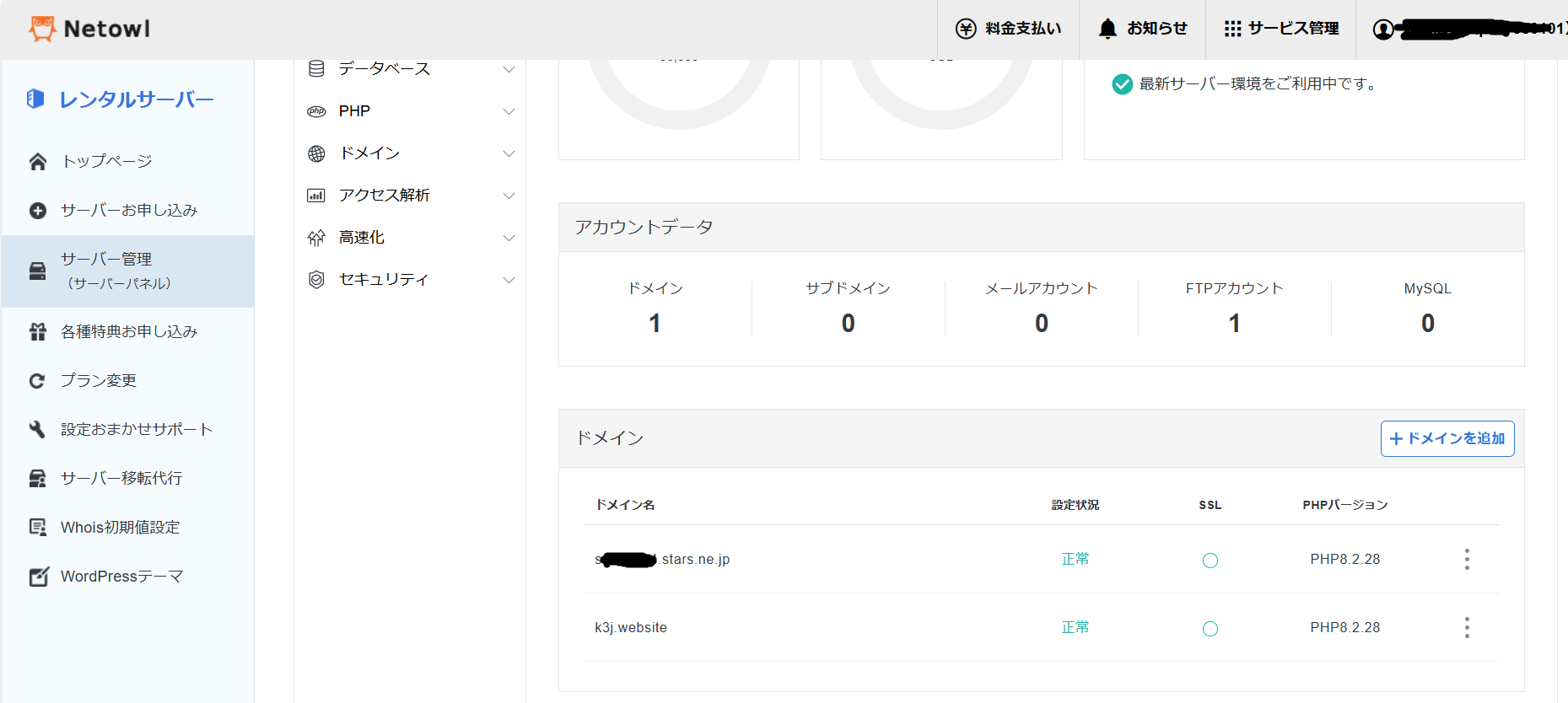Open kebab menu for k3j.website domain
This screenshot has width=1568, height=703.
point(1467,628)
